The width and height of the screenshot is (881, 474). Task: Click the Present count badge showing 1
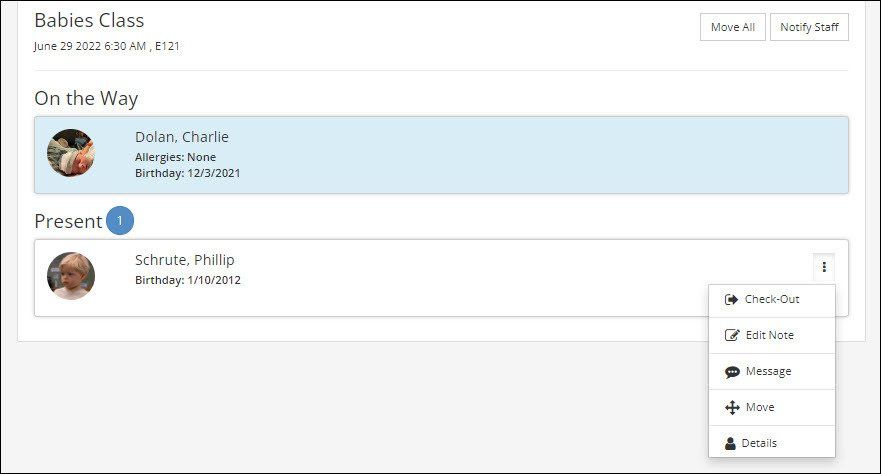[120, 221]
